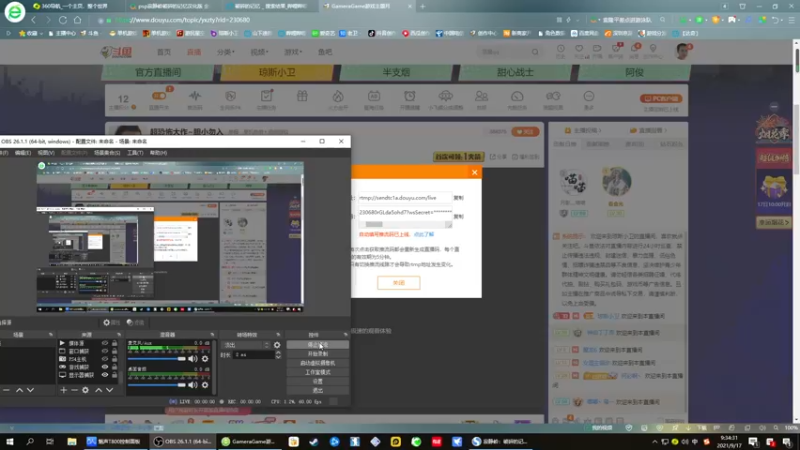This screenshot has height=450, width=800.
Task: Click 关闭 button in stream key dialog
Action: pos(398,283)
